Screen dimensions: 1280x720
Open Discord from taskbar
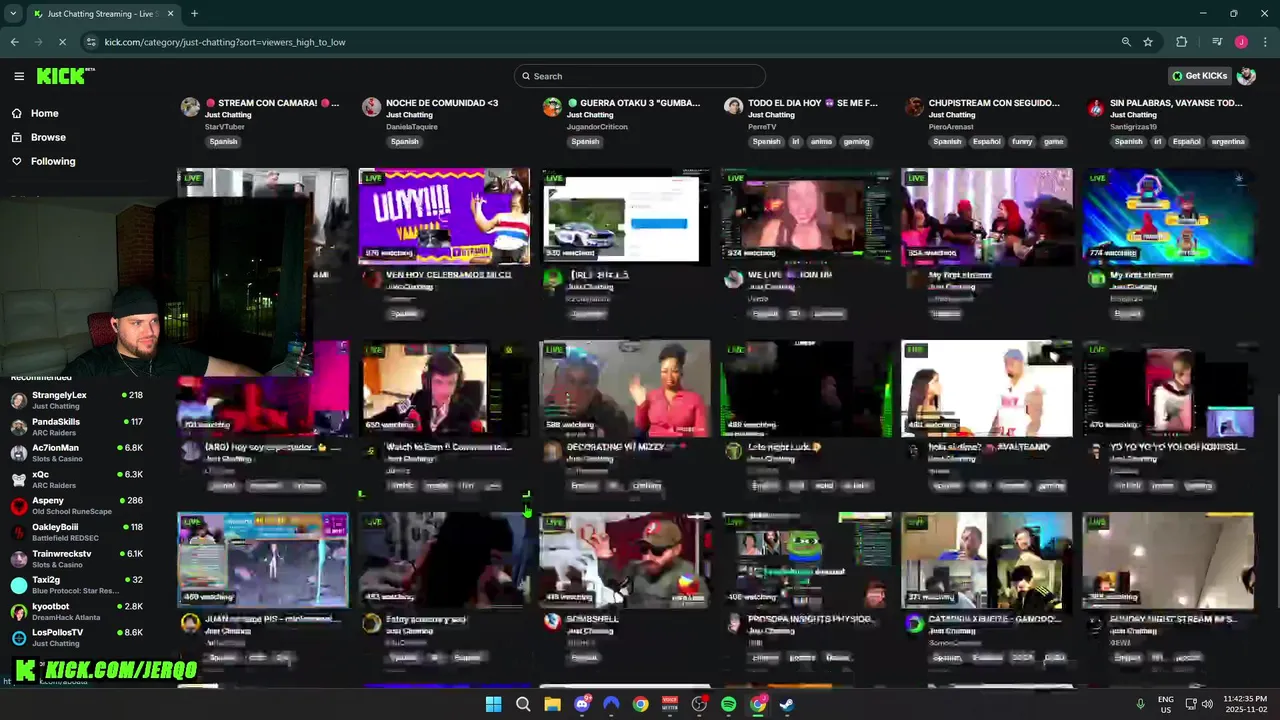tap(582, 704)
